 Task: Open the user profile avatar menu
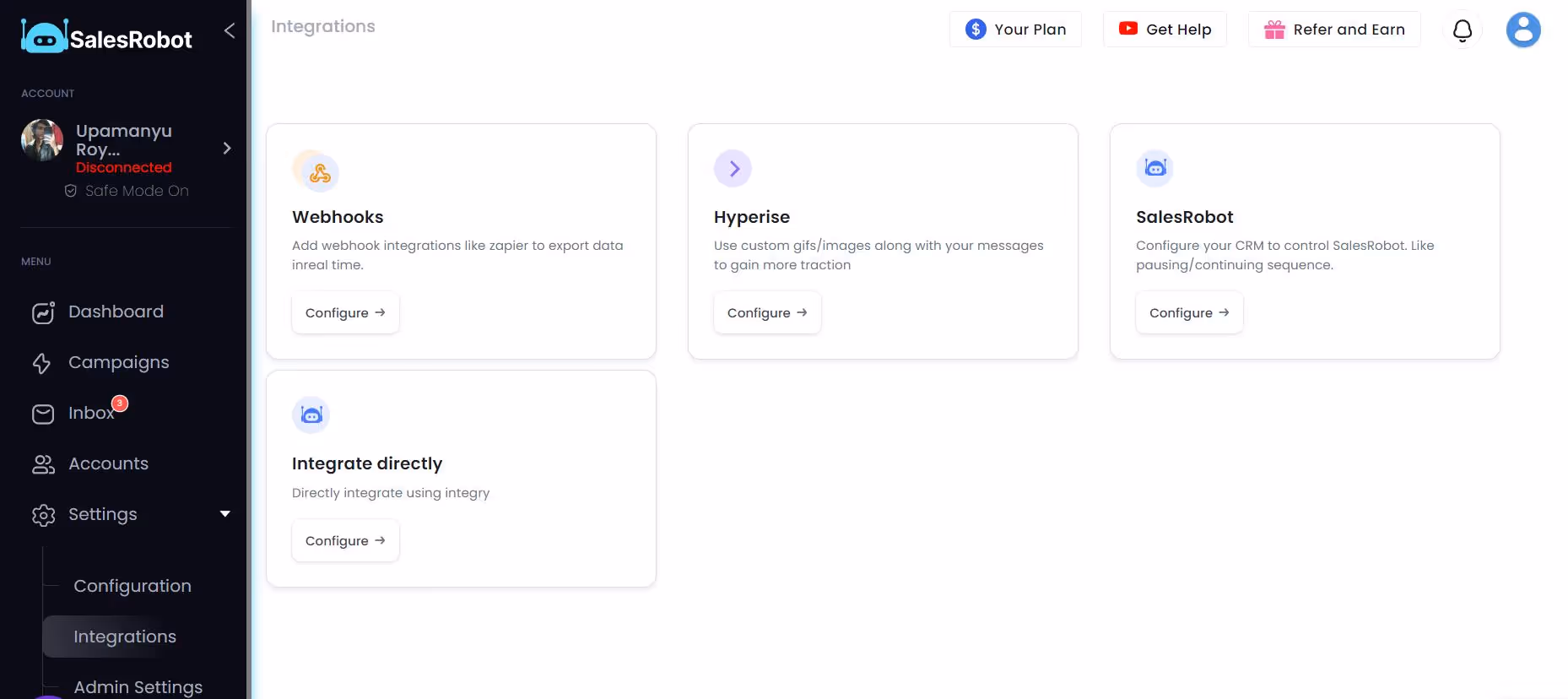1523,30
